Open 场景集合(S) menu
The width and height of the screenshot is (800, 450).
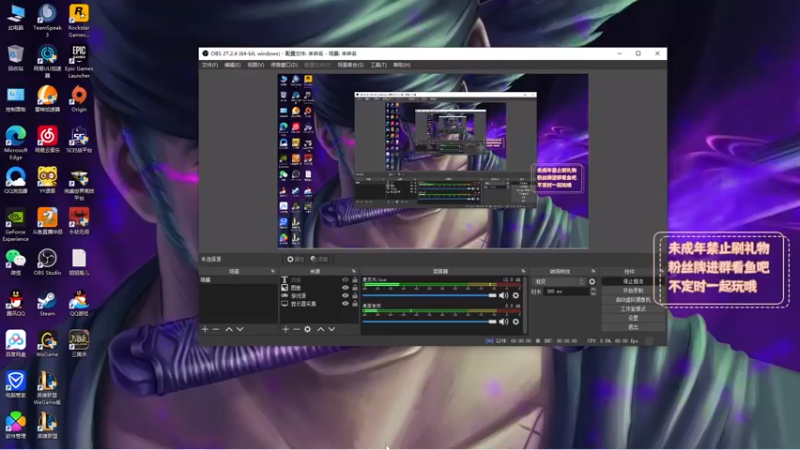[351, 65]
